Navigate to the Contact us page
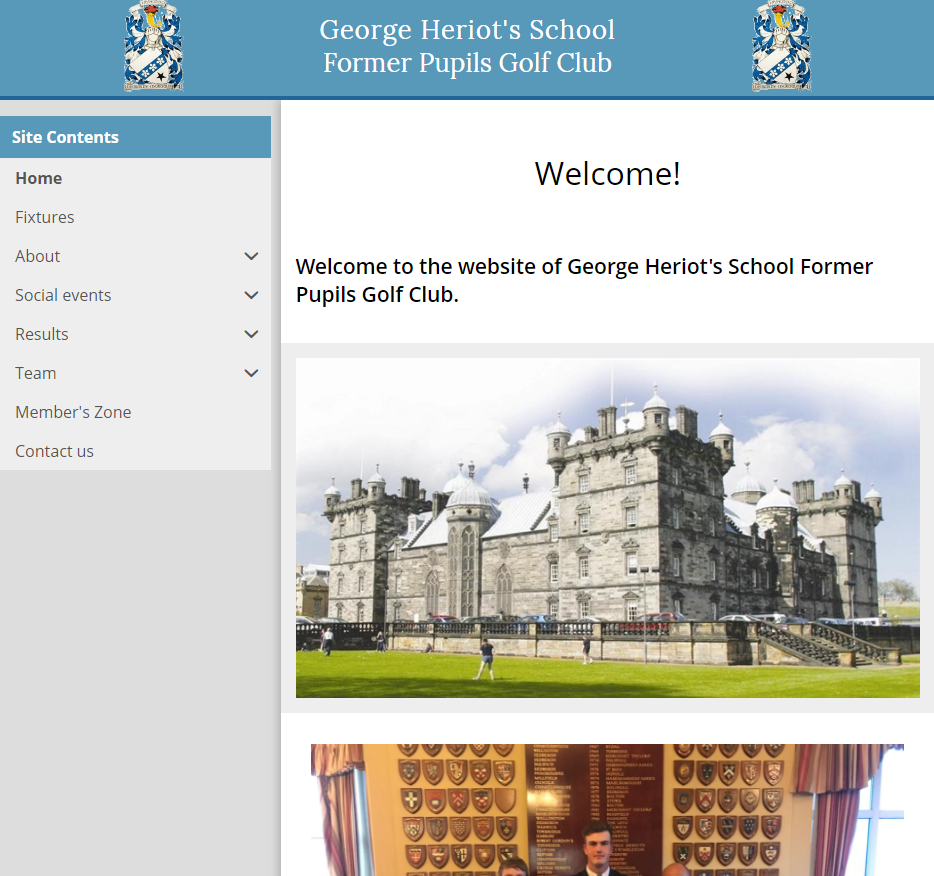This screenshot has height=876, width=934. click(55, 451)
